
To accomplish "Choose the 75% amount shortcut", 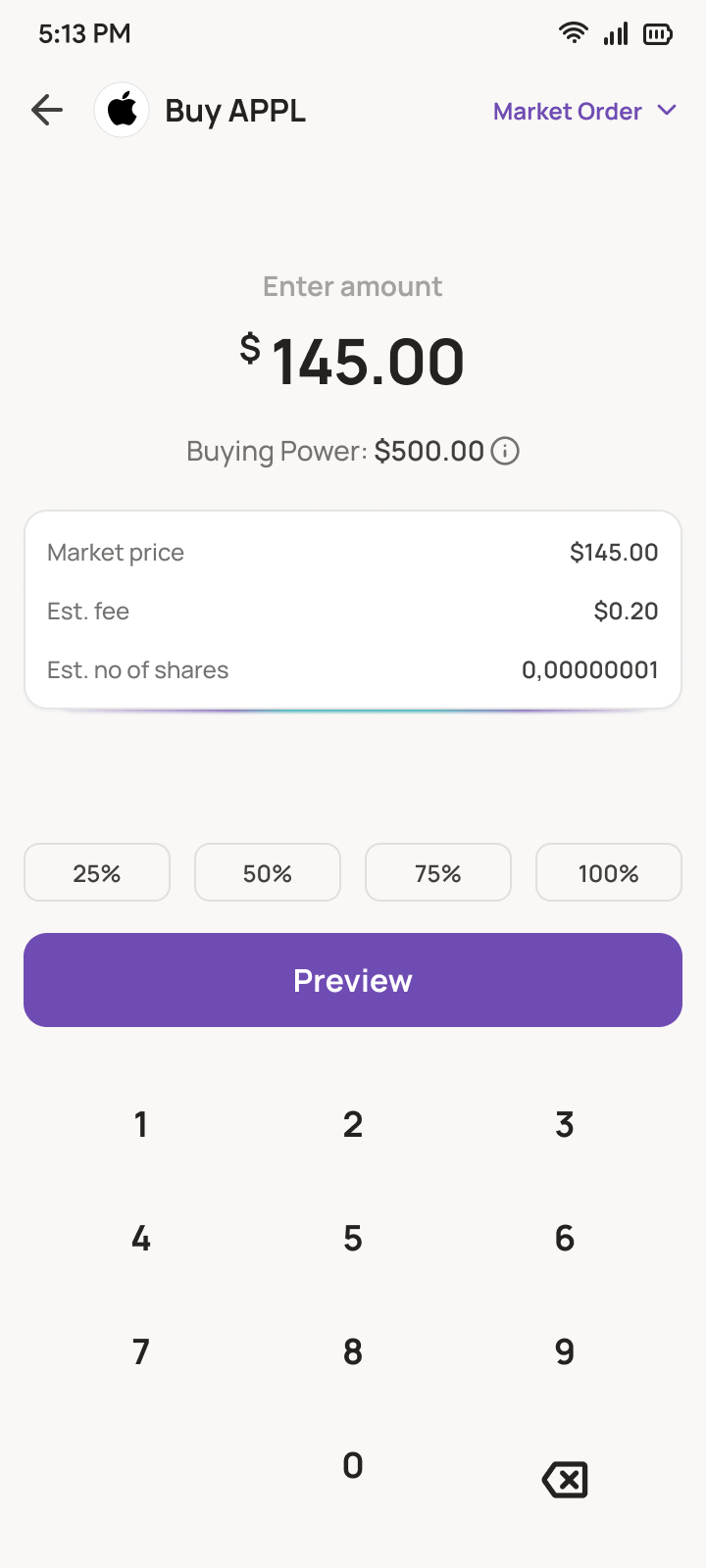I will tap(438, 872).
